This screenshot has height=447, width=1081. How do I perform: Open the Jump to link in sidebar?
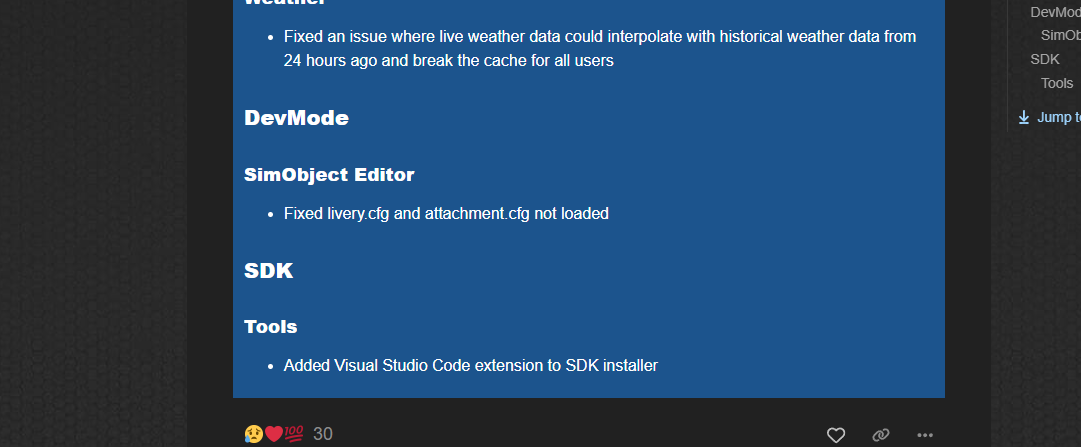coord(1058,117)
